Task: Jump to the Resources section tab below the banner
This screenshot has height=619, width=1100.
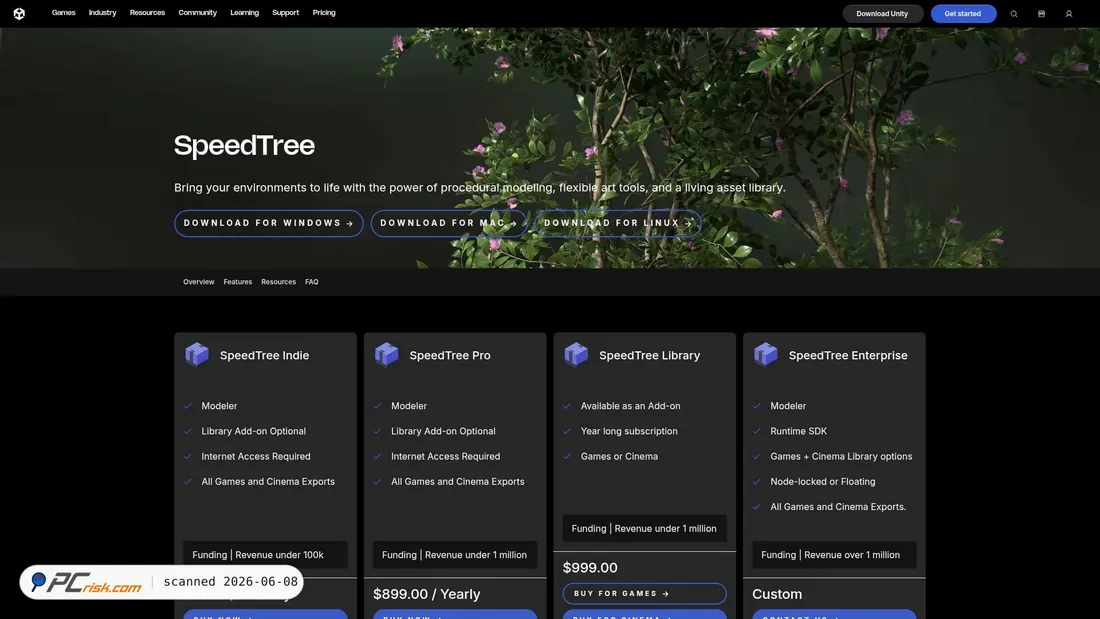Action: coord(279,281)
